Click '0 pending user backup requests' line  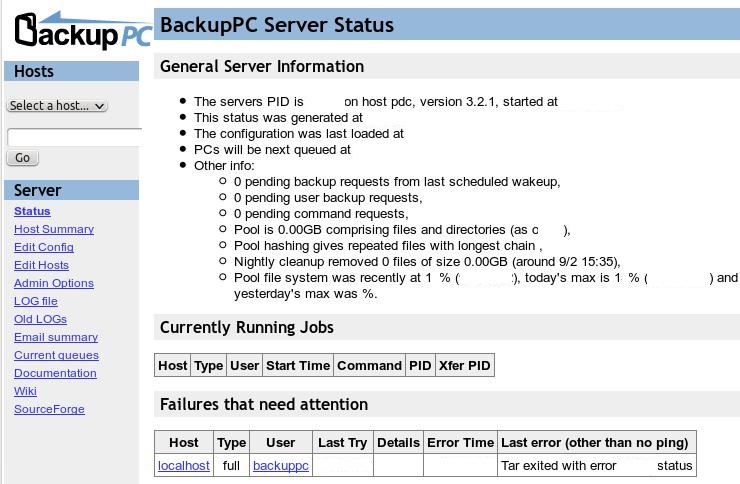point(328,198)
